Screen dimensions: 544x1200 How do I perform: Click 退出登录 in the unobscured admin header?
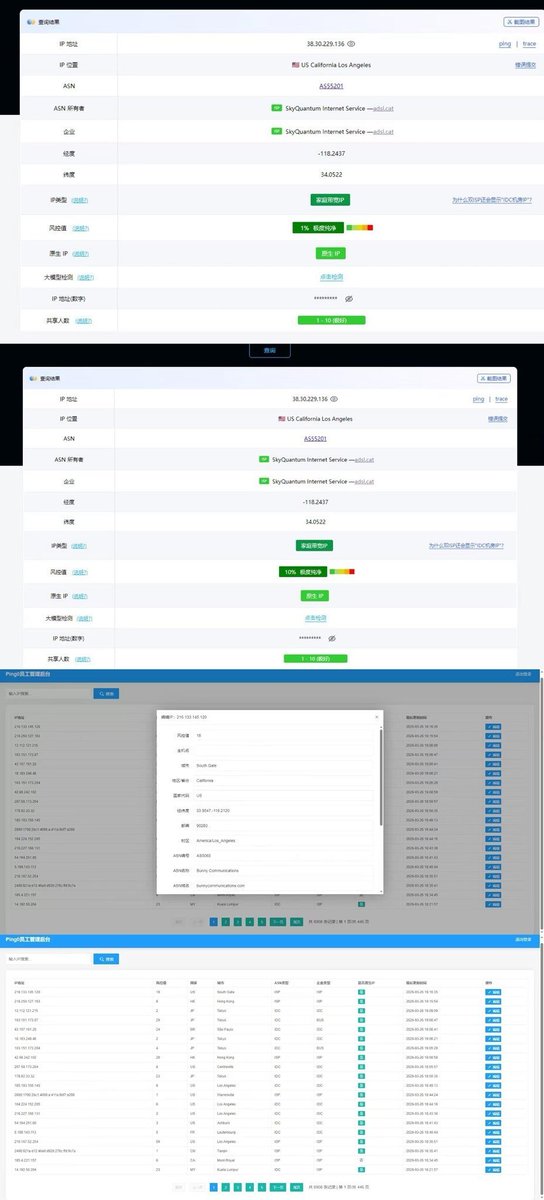pyautogui.click(x=523, y=939)
